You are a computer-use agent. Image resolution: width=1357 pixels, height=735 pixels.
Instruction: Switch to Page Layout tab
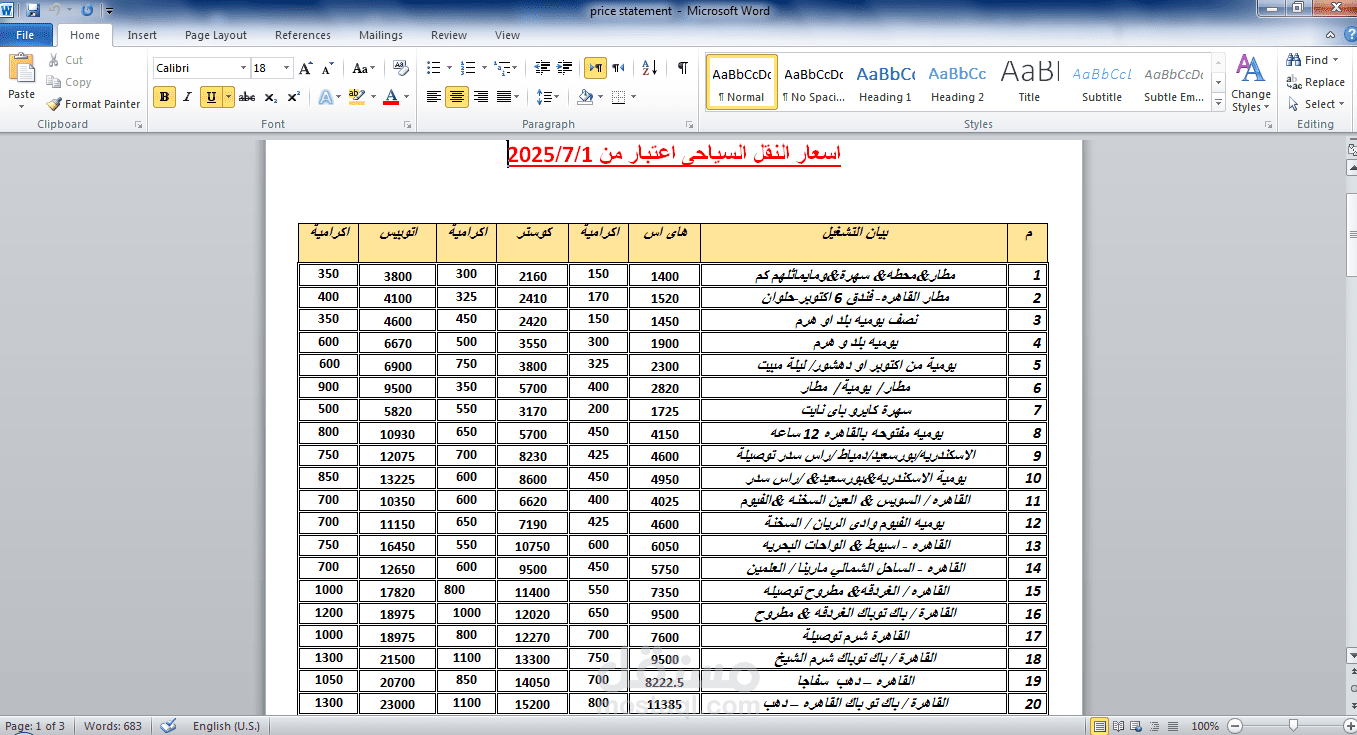click(216, 35)
